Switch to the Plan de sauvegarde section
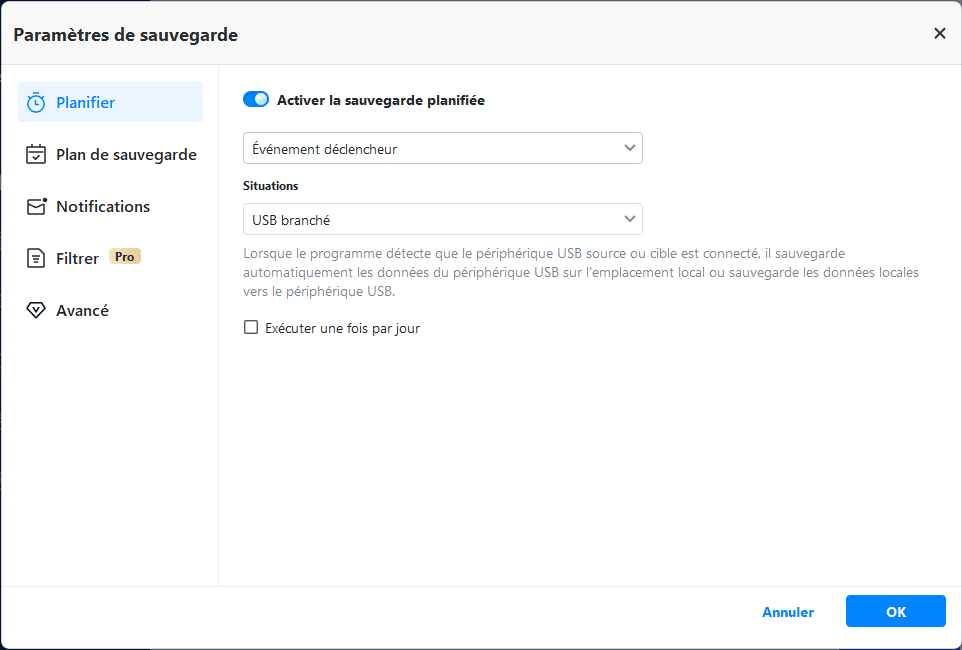962x650 pixels. 126,155
